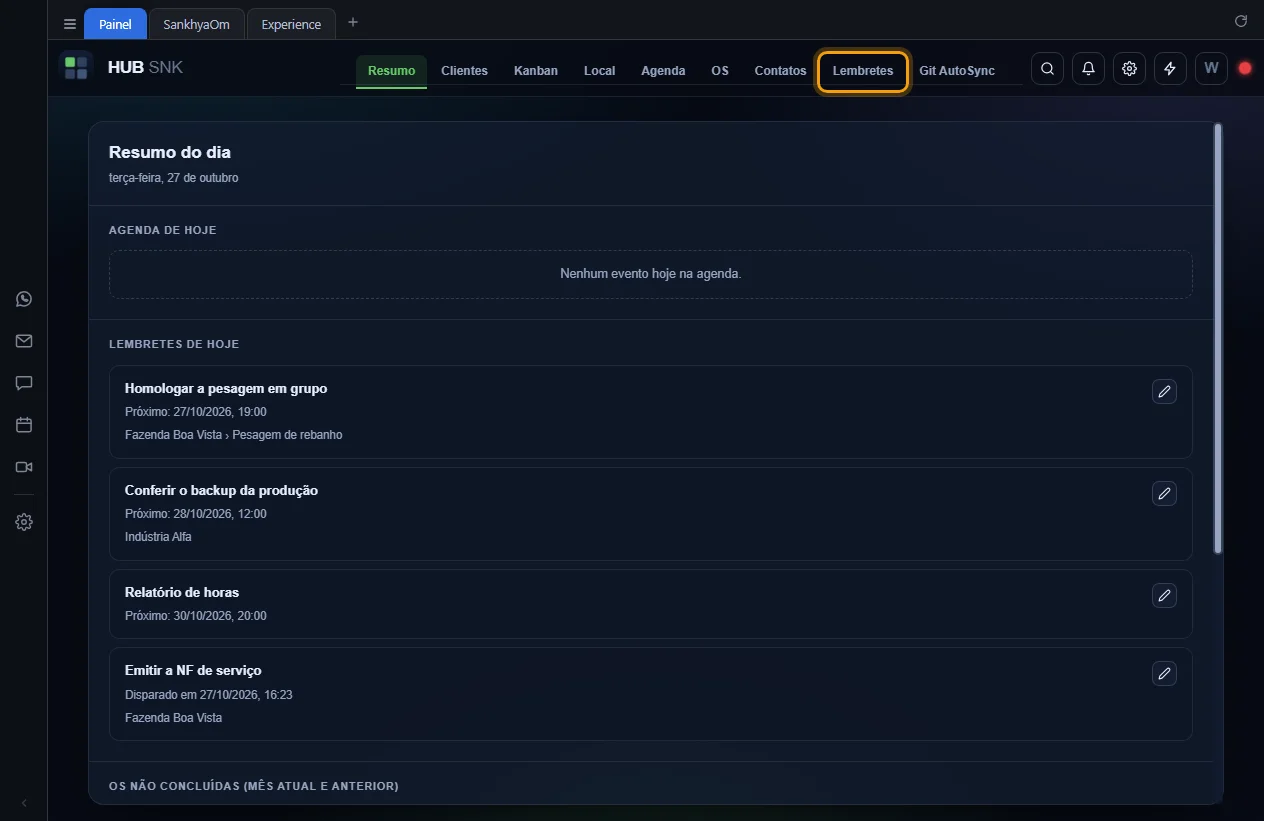The image size is (1264, 821).
Task: Switch to the SankhyaOm tab
Action: (196, 24)
